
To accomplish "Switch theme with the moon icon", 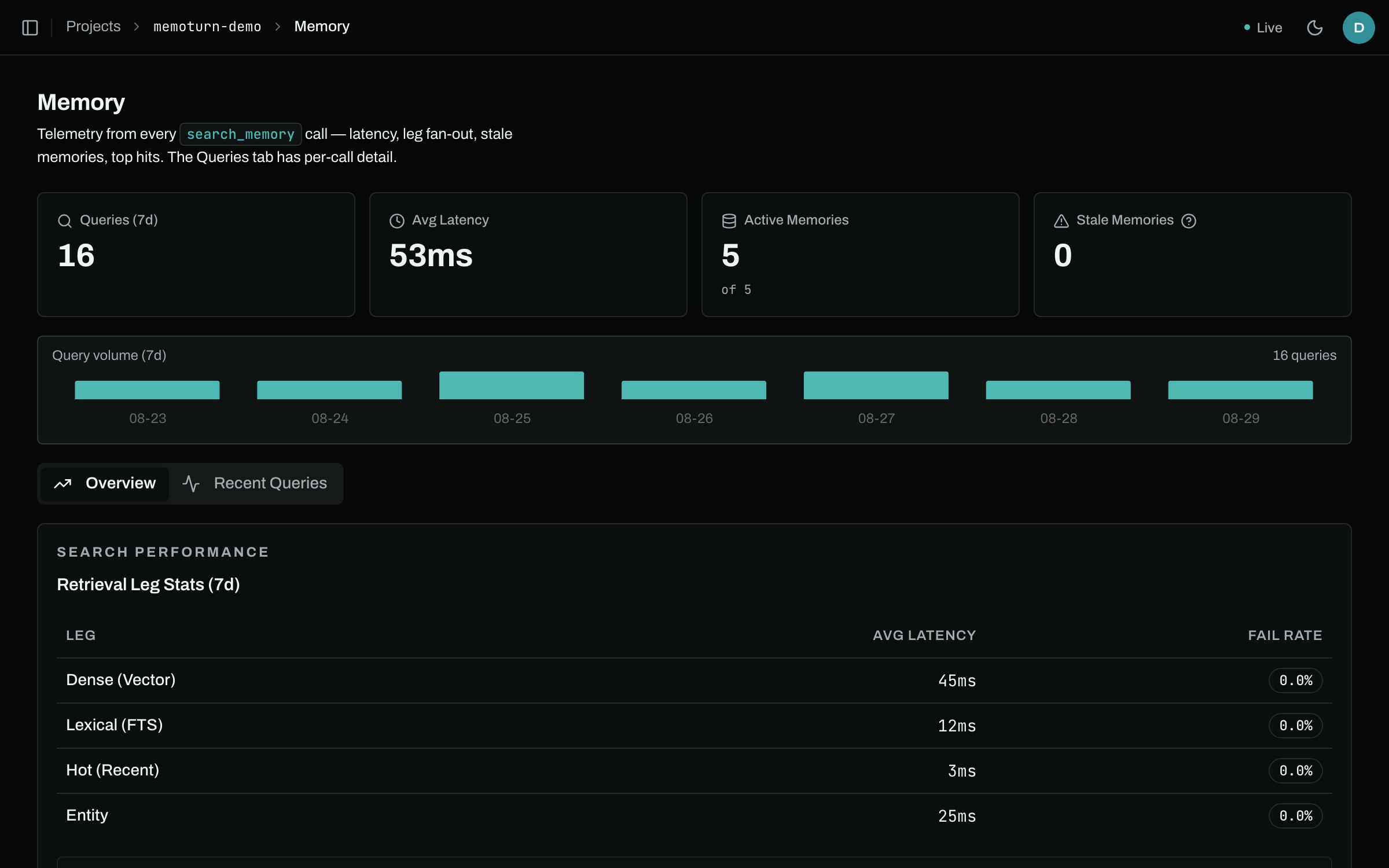I will [x=1315, y=27].
